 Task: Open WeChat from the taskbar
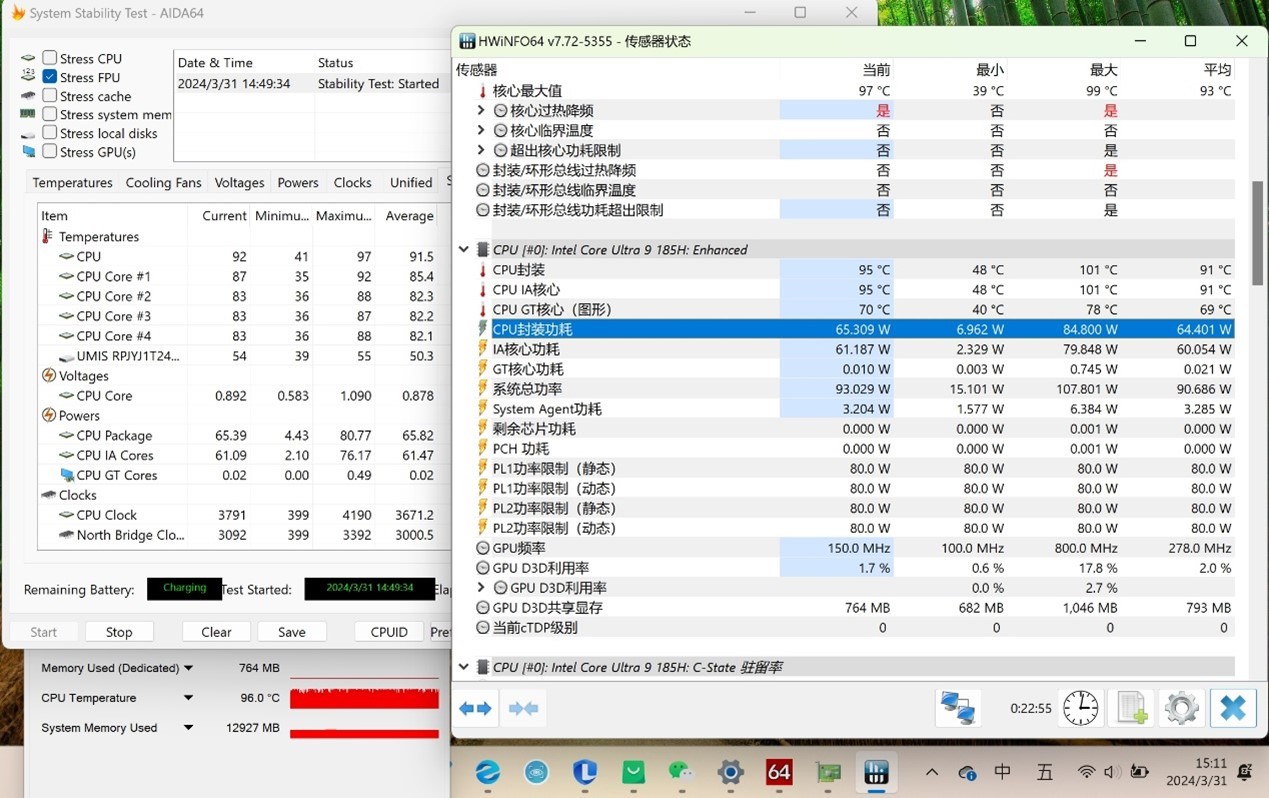pyautogui.click(x=681, y=772)
